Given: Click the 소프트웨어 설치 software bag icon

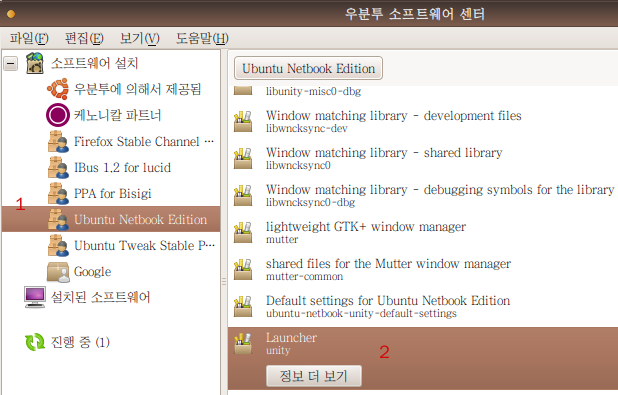Looking at the screenshot, I should (x=35, y=63).
